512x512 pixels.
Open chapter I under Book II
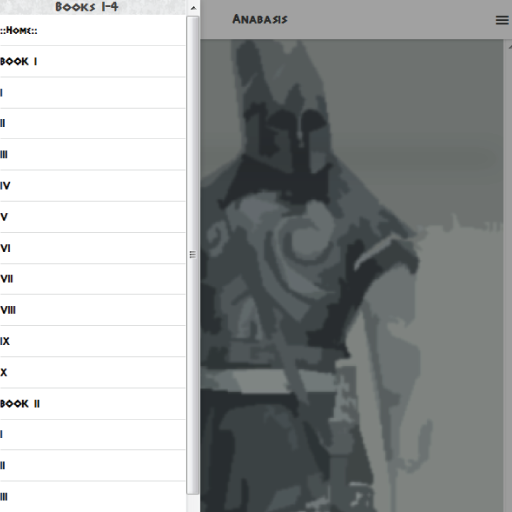pyautogui.click(x=92, y=435)
